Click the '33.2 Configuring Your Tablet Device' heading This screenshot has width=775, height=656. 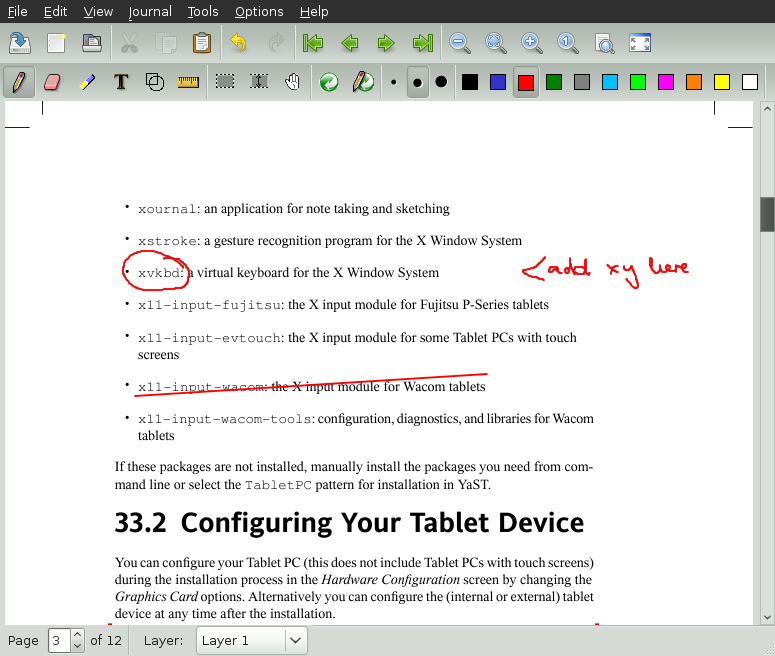click(x=349, y=523)
